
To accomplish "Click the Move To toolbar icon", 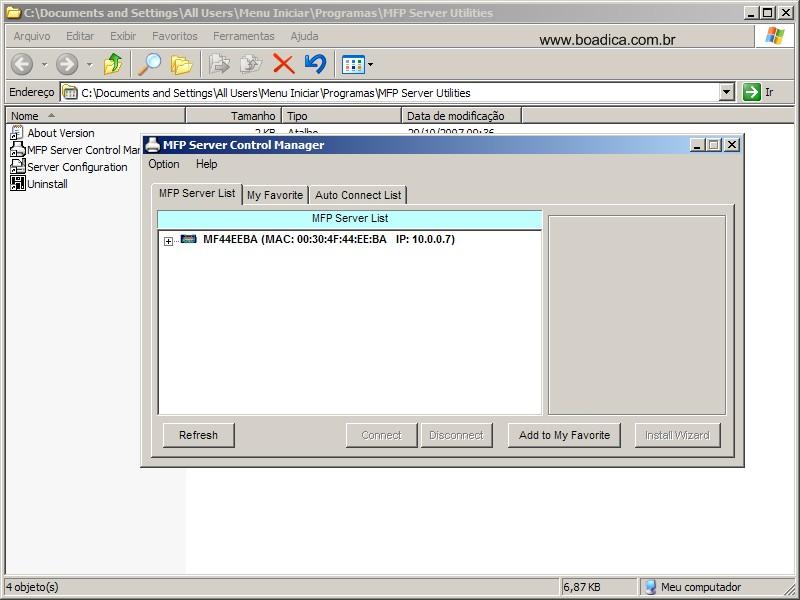I will 219,64.
